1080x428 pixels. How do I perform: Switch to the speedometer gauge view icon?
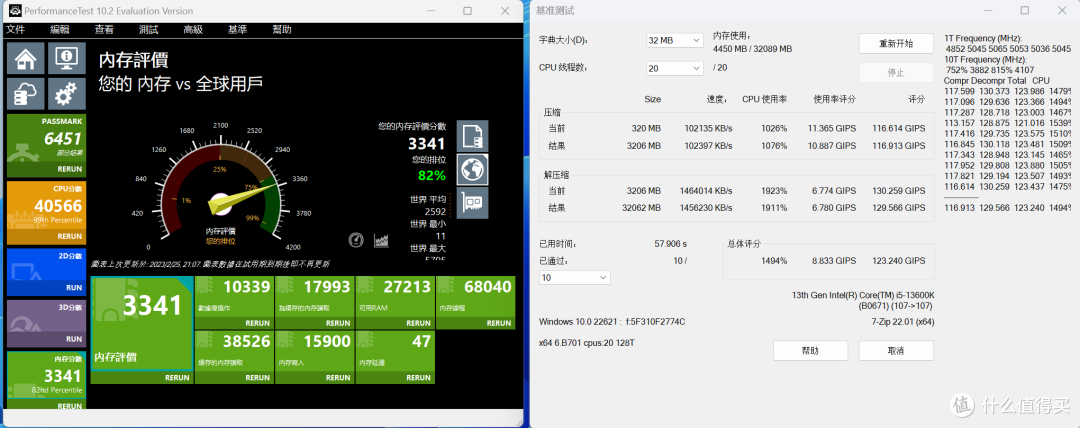pyautogui.click(x=356, y=240)
